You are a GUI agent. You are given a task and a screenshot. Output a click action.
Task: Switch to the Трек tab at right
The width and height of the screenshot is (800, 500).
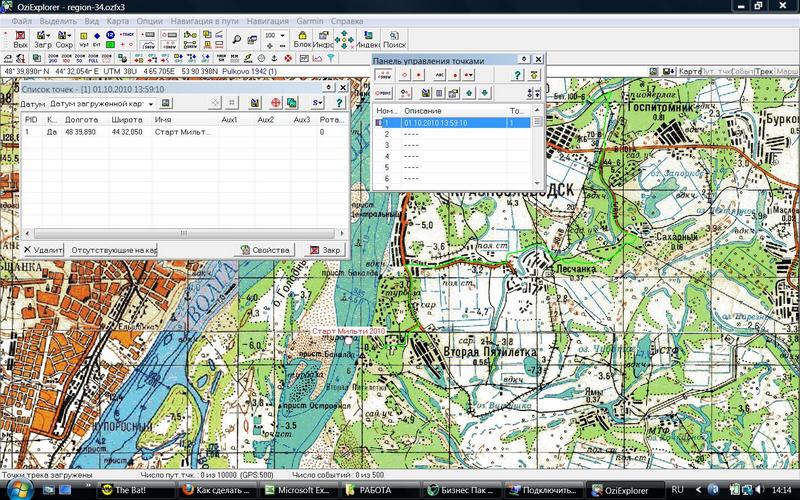point(764,71)
